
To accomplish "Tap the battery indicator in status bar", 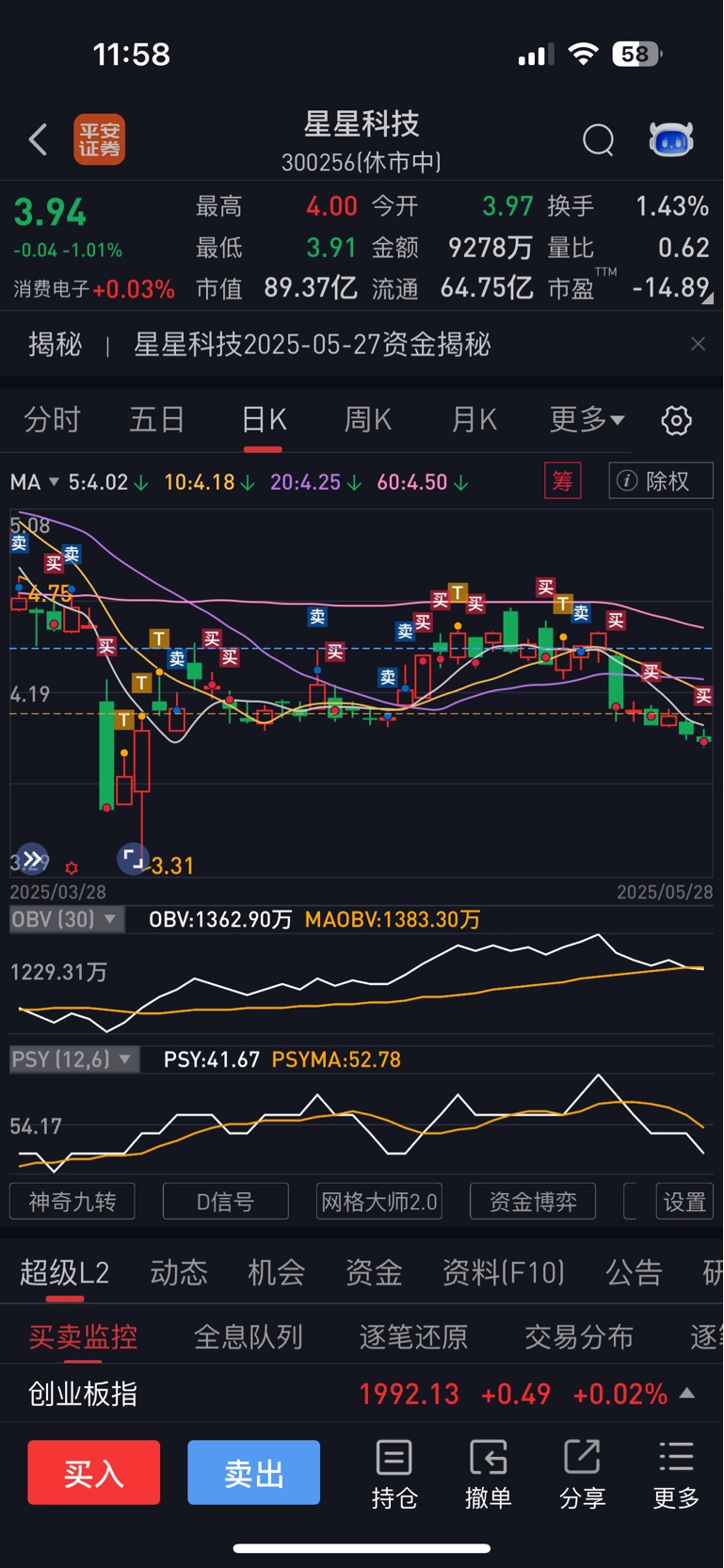I will coord(637,54).
